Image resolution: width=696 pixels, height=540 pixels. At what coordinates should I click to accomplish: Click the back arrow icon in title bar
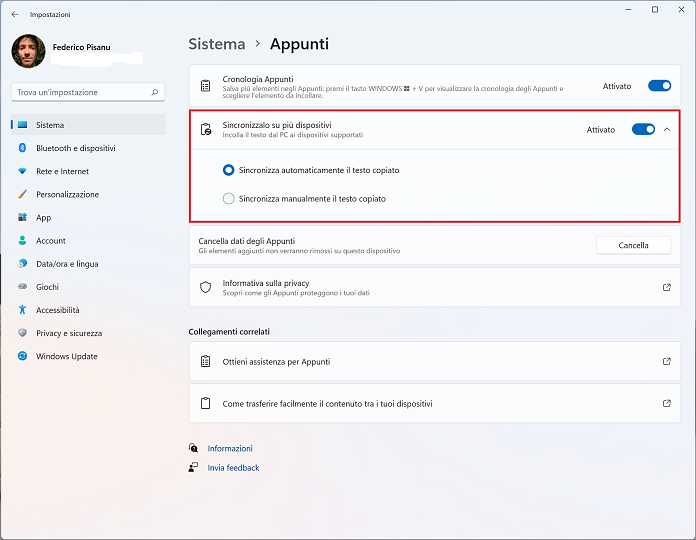click(14, 14)
